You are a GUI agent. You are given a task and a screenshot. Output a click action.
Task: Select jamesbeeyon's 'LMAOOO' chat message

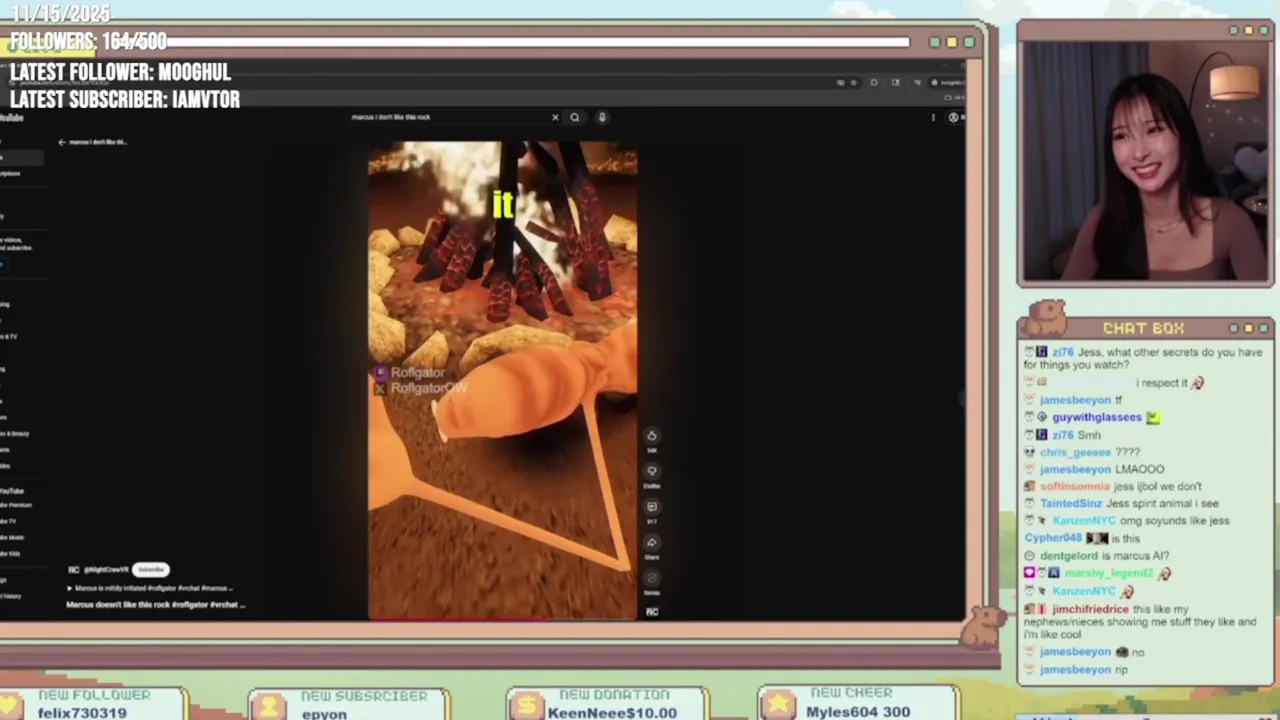(1094, 469)
